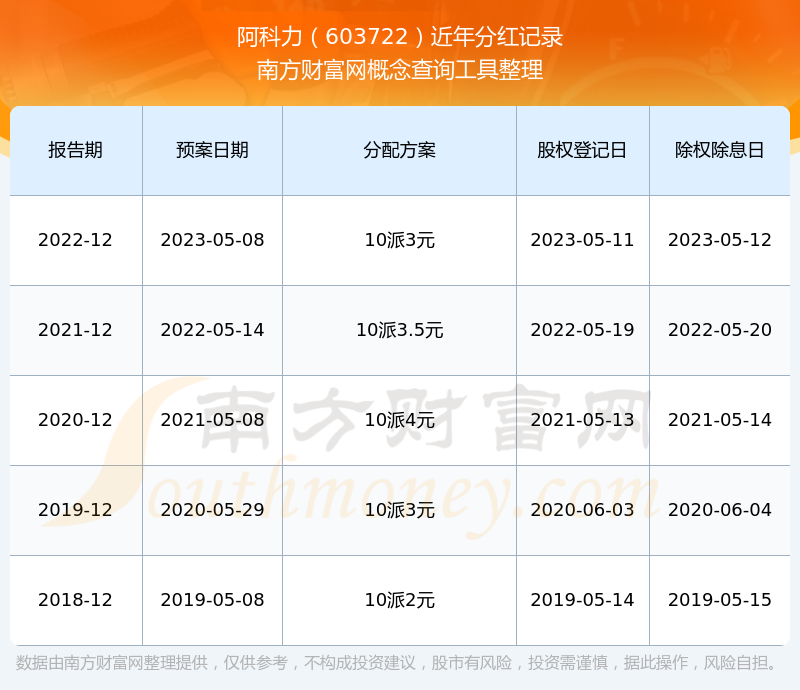800x690 pixels.
Task: Select the 预案日期 column header
Action: 212,150
